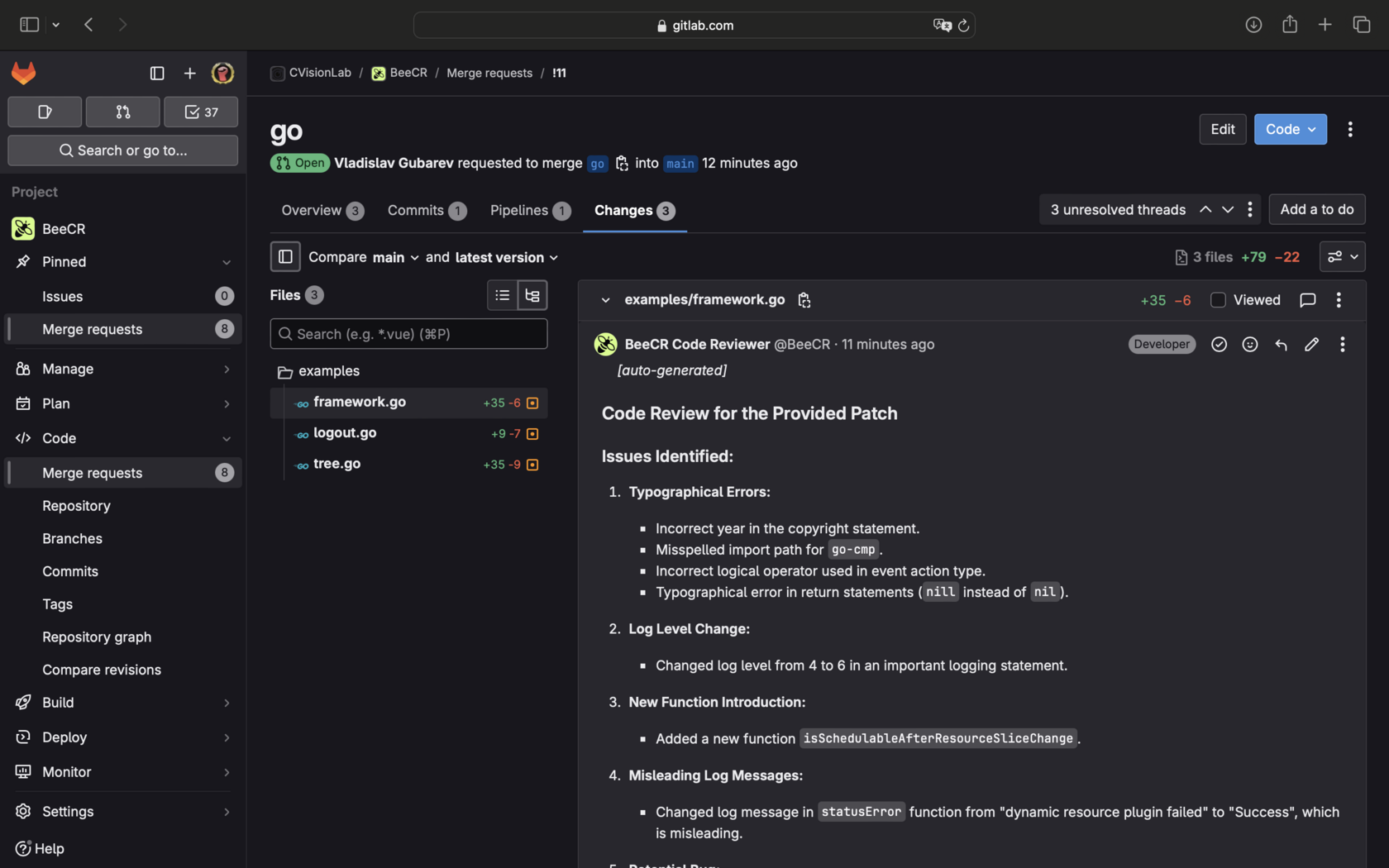Toggle the file browser panel
1389x868 pixels.
[x=285, y=257]
